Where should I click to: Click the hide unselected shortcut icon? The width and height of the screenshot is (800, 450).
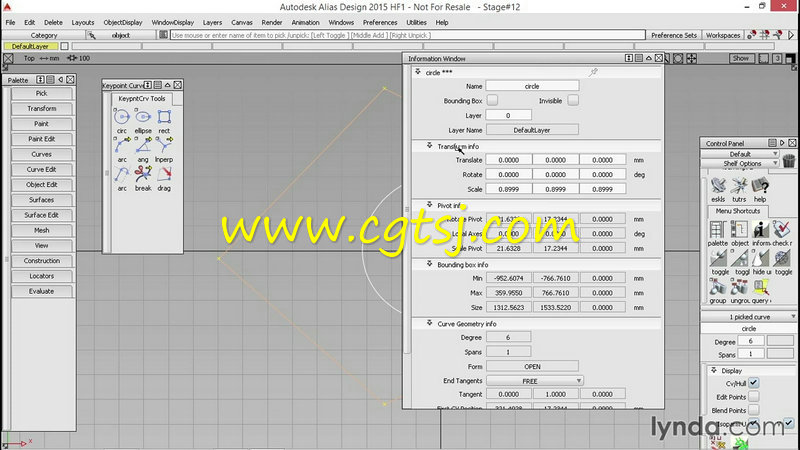pyautogui.click(x=760, y=259)
